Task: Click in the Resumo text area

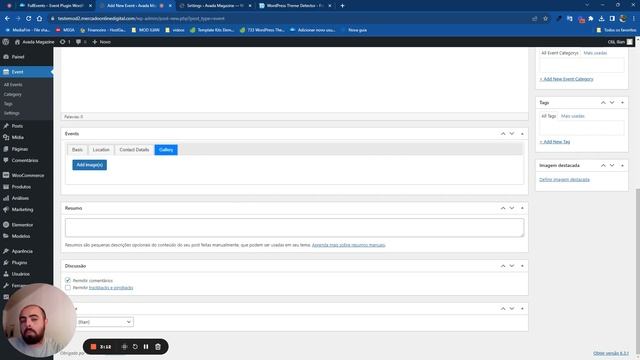Action: [x=294, y=227]
